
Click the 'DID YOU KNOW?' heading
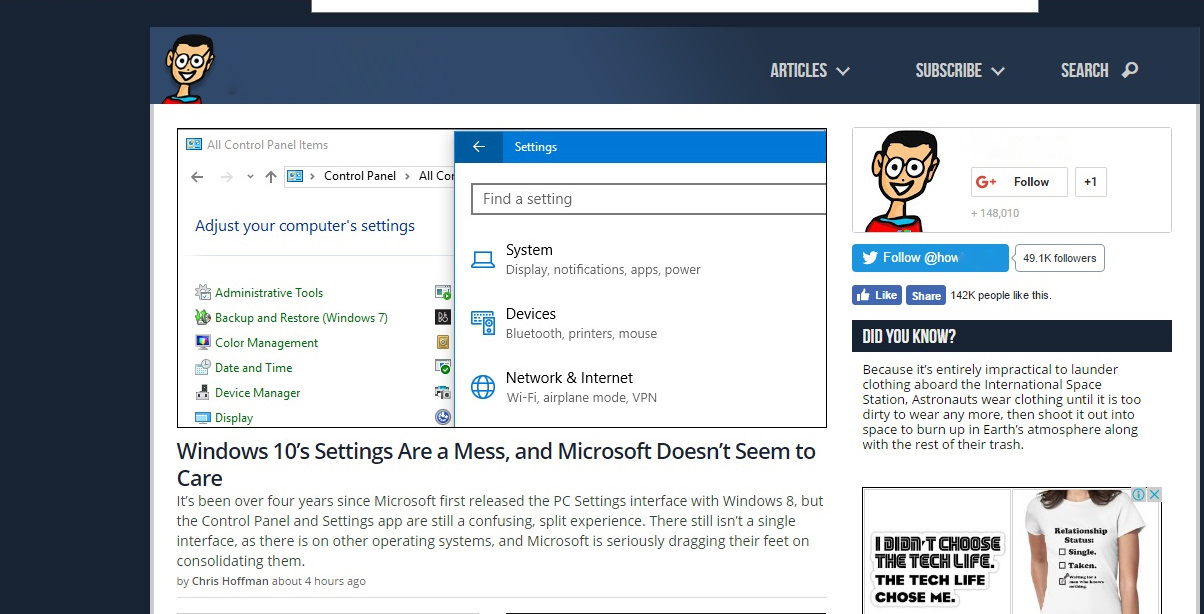click(x=909, y=336)
